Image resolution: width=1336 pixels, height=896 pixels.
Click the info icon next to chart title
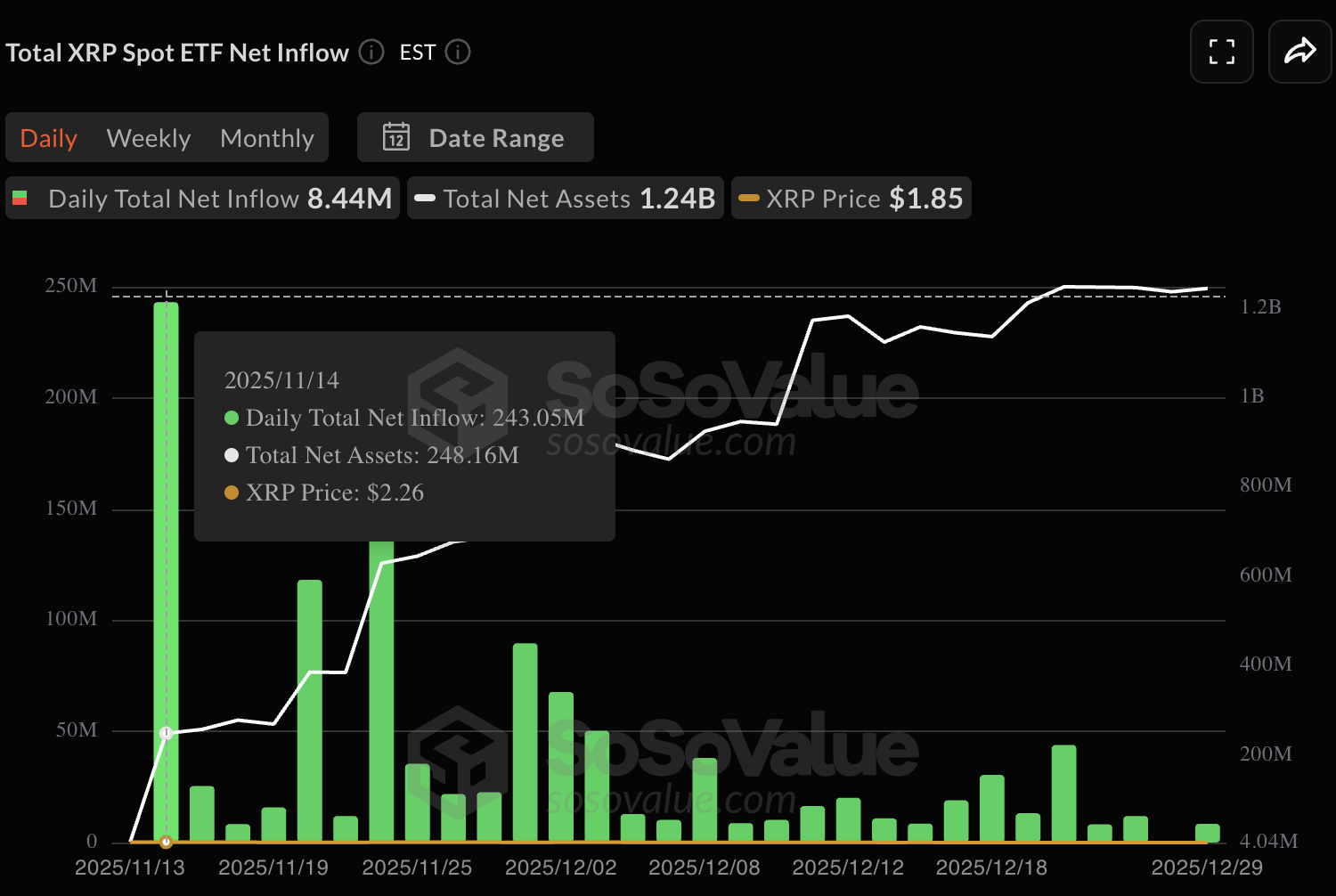[x=370, y=52]
